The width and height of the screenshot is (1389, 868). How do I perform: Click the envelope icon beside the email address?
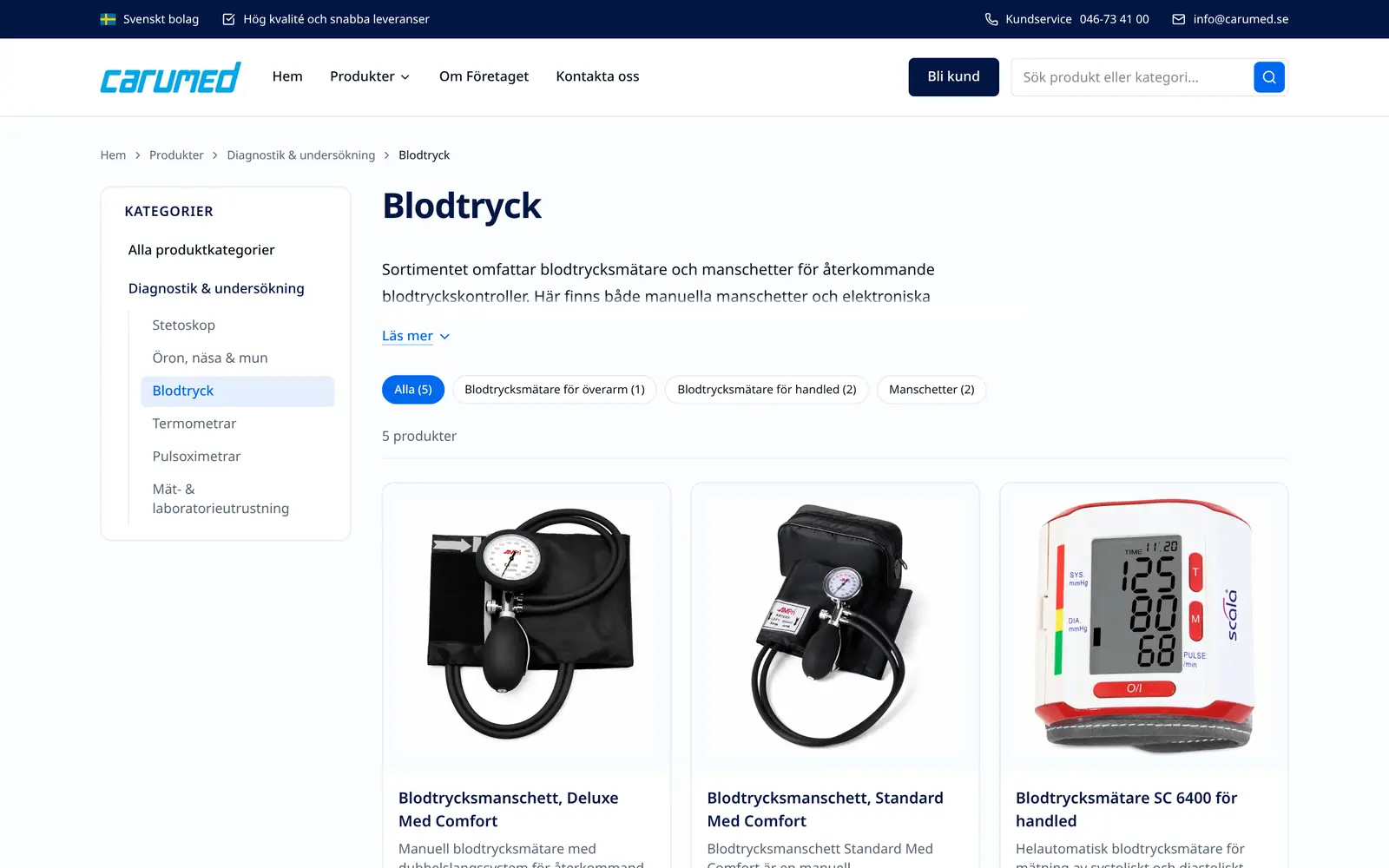[x=1178, y=19]
